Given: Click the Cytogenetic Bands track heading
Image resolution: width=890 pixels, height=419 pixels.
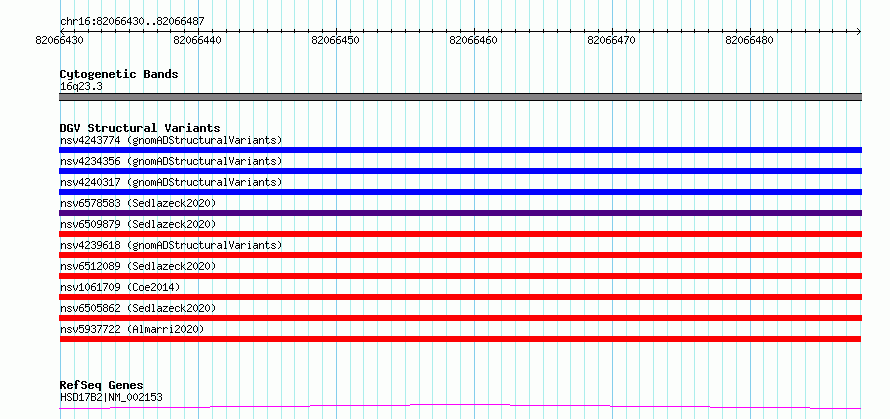Looking at the screenshot, I should coord(119,74).
